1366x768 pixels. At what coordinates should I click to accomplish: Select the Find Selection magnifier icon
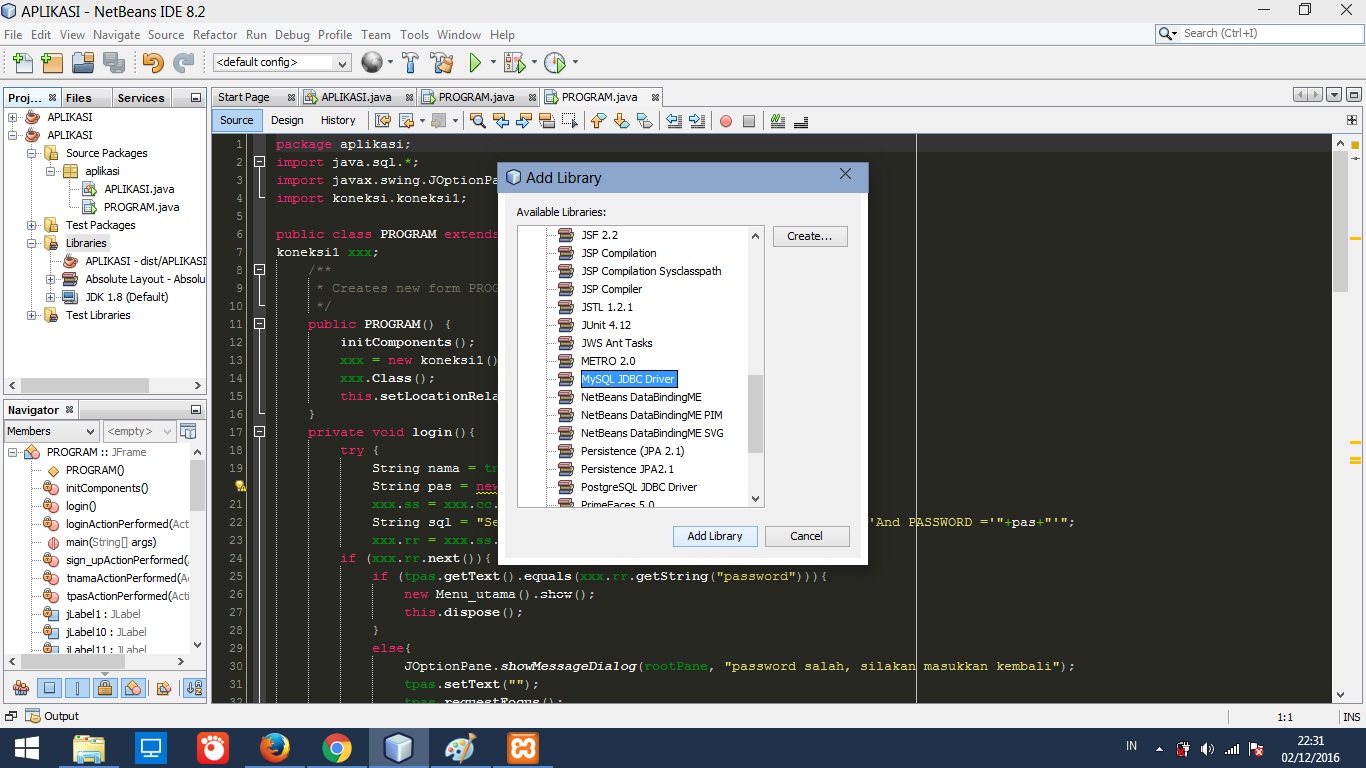478,120
